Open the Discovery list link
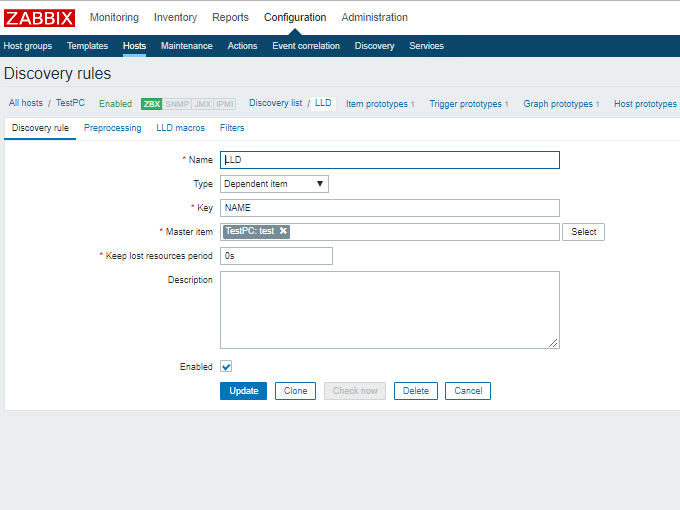 [x=275, y=103]
